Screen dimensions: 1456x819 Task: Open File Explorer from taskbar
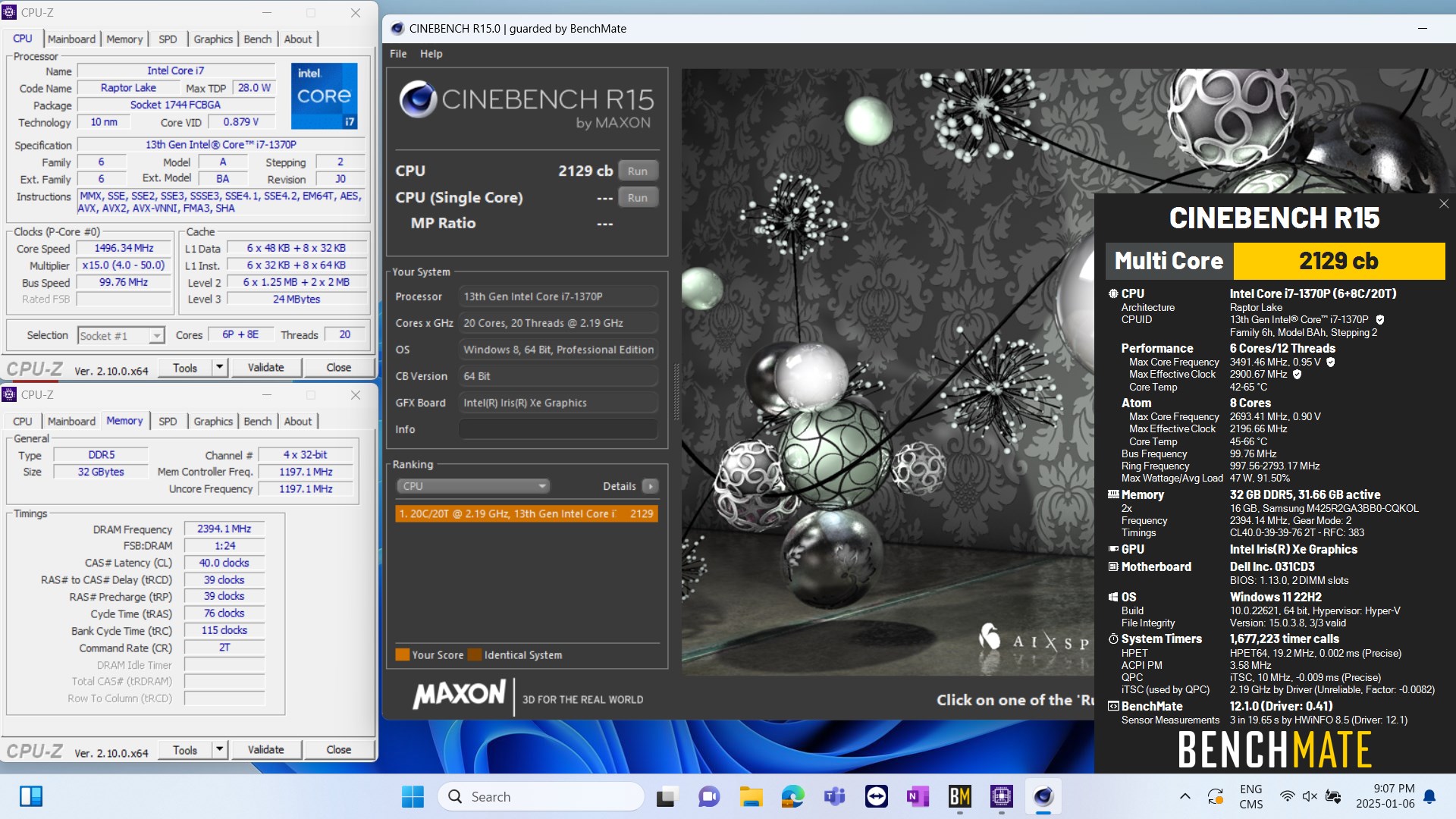[x=751, y=796]
